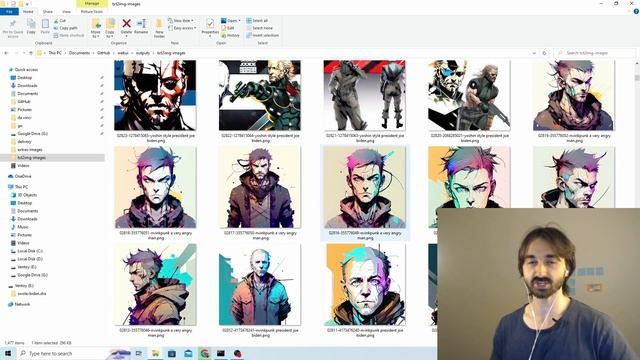This screenshot has height=360, width=640.
Task: Switch to the Share ribbon tab
Action: [48, 11]
